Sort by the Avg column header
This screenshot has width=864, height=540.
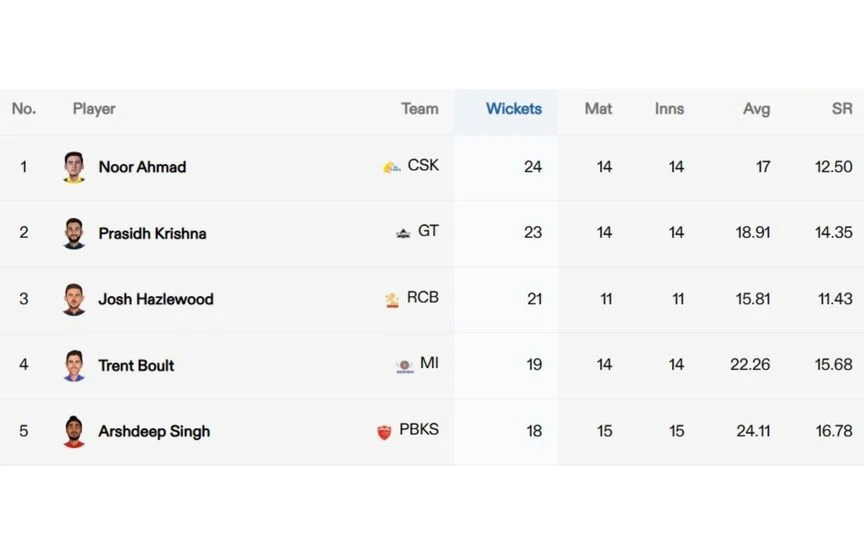click(756, 109)
